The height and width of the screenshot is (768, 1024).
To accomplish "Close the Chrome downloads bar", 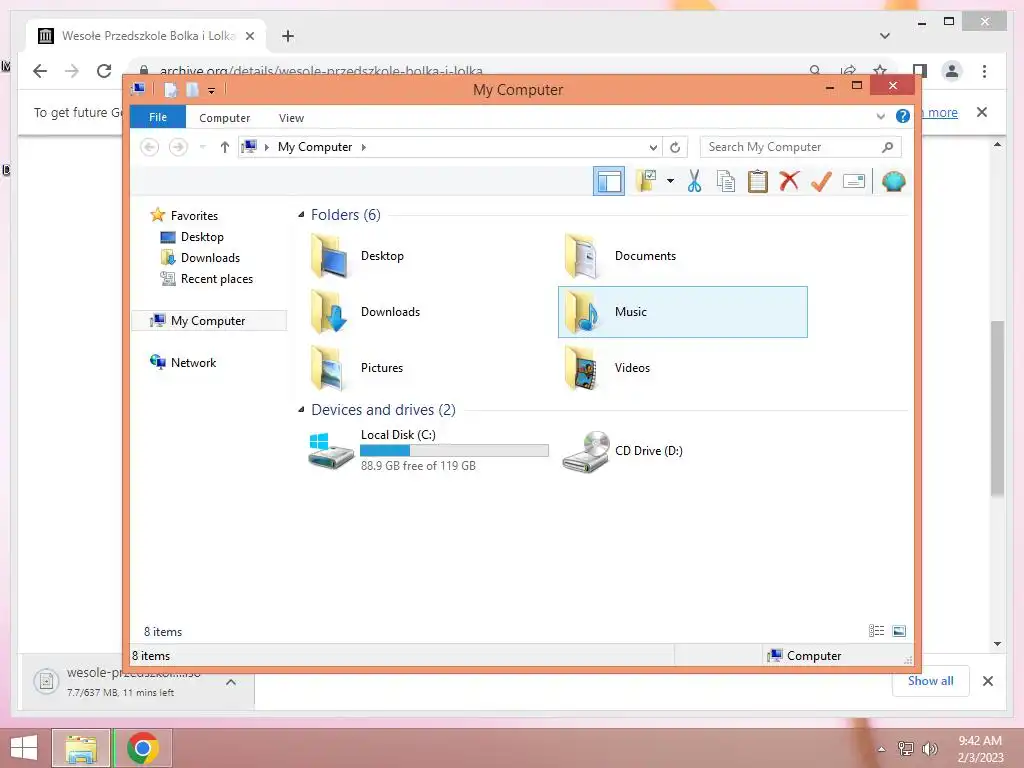I will [x=987, y=681].
